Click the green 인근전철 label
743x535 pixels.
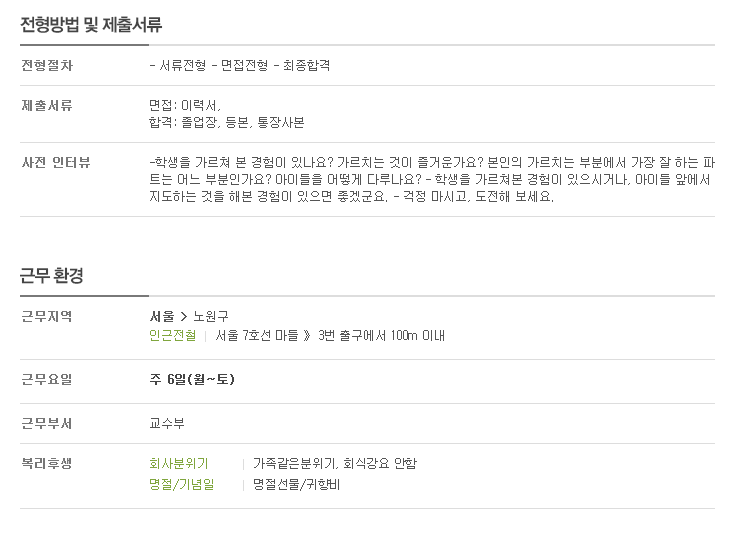coord(172,336)
